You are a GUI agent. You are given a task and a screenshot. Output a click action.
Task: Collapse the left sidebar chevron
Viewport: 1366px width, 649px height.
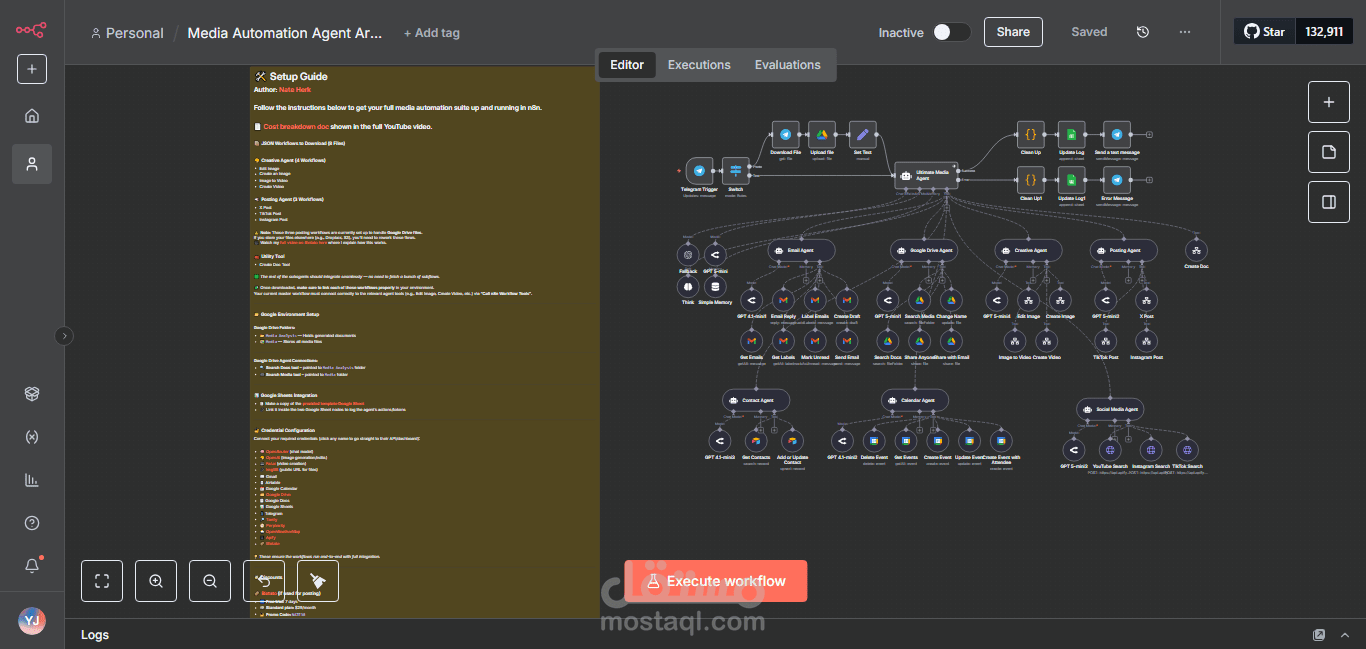click(65, 336)
